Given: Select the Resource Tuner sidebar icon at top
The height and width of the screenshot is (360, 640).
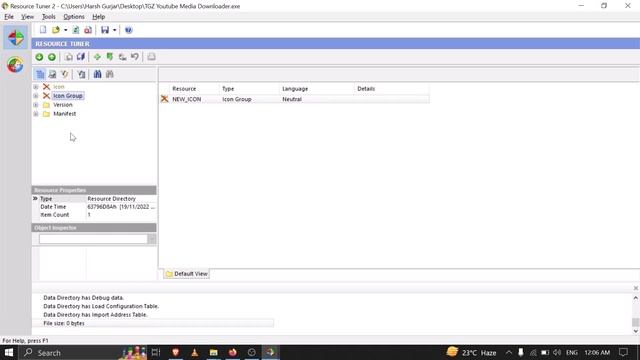Looking at the screenshot, I should 16,38.
